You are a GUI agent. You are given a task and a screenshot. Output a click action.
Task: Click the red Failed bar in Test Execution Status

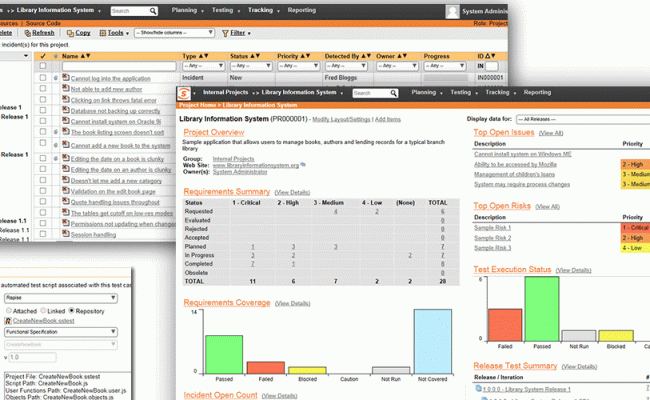505,325
